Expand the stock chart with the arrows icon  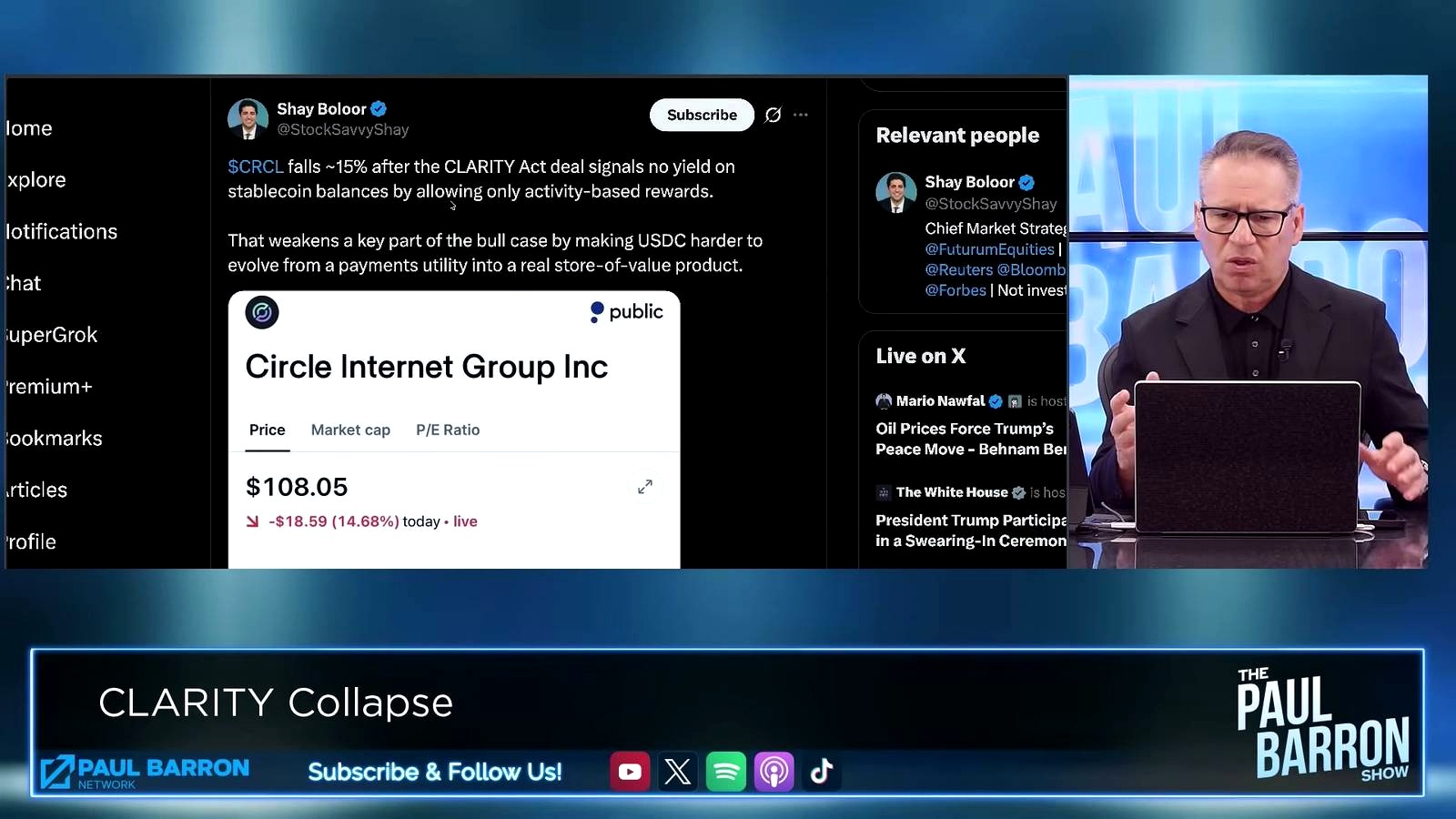click(x=645, y=487)
